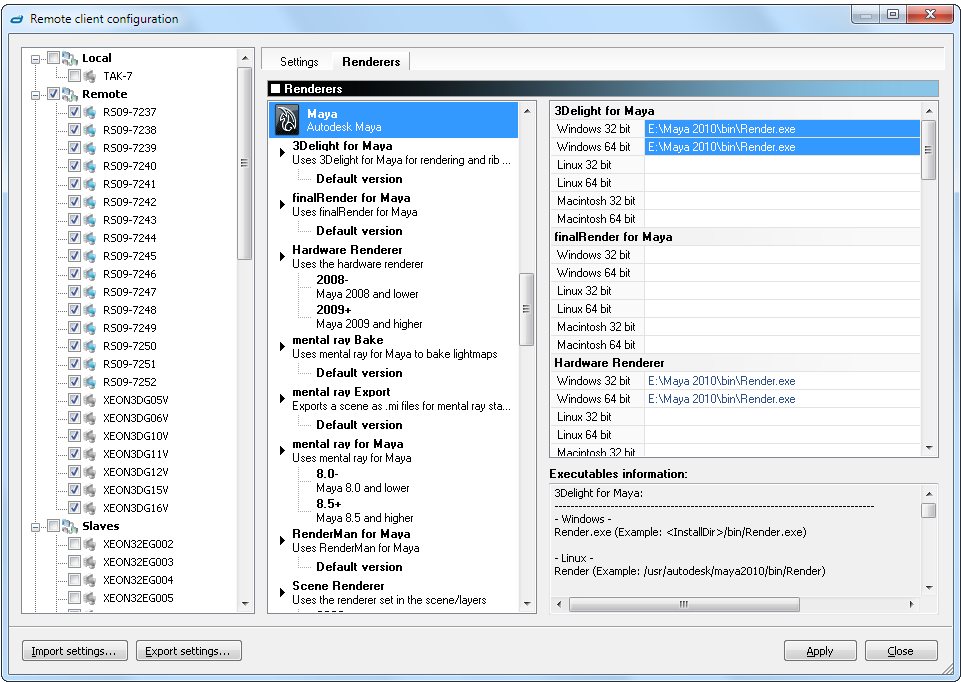The image size is (961, 682).
Task: Collapse the Hardware Renderer disclosure triangle
Action: click(x=282, y=257)
